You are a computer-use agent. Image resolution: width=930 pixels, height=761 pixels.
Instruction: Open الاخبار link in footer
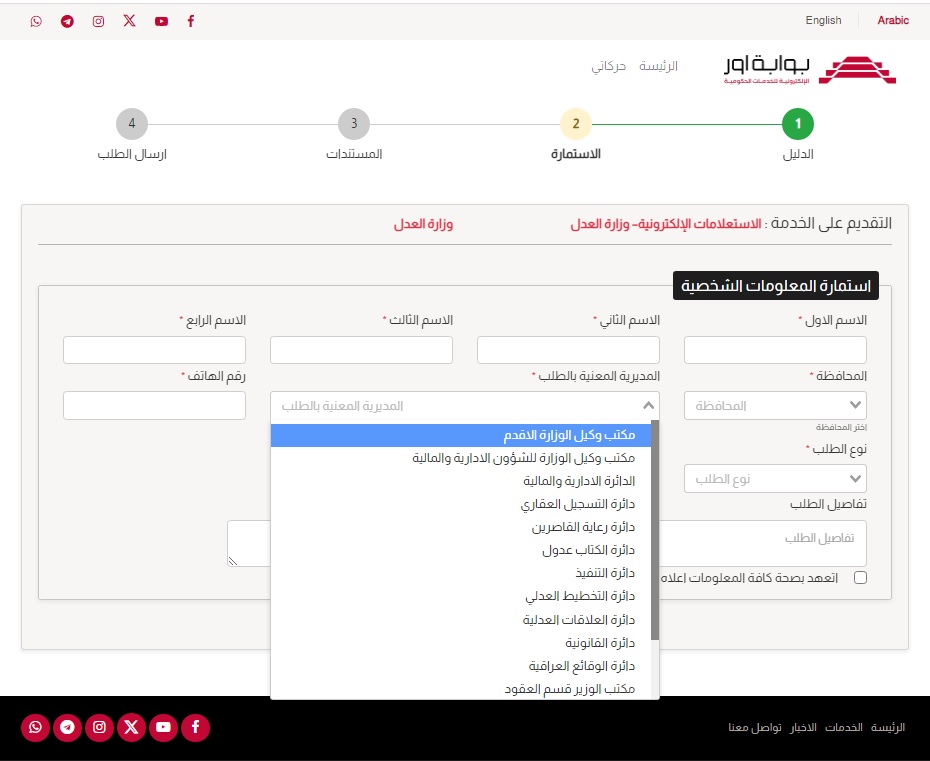803,727
